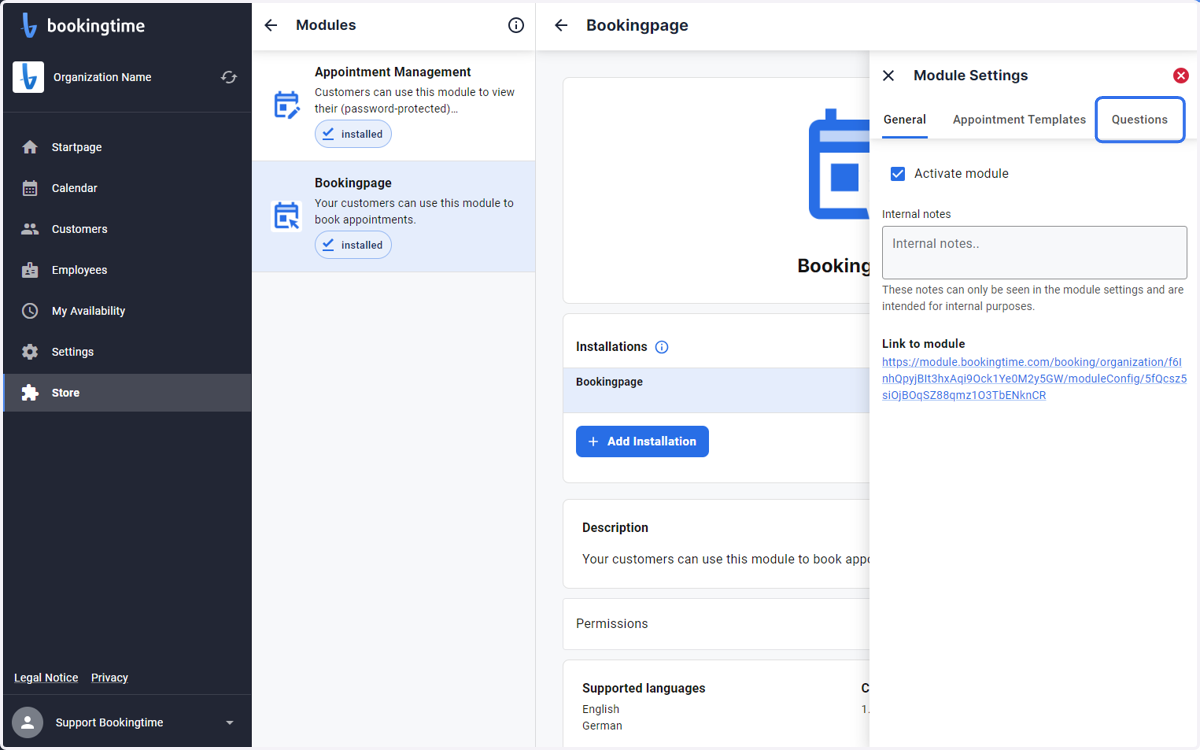Select the Appointment Management module
This screenshot has width=1200, height=750.
click(x=393, y=105)
